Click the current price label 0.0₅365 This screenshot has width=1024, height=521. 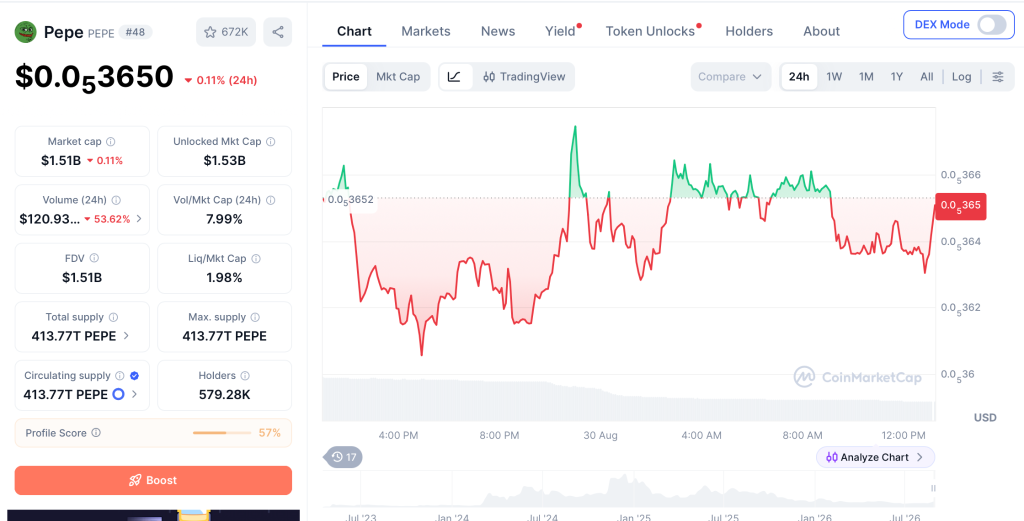point(960,206)
